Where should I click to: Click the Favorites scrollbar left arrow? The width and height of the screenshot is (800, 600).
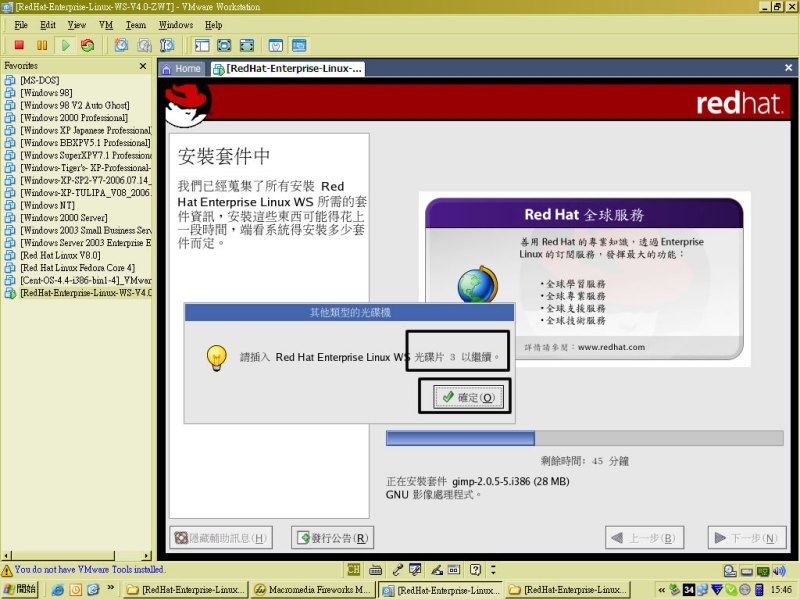[6, 555]
